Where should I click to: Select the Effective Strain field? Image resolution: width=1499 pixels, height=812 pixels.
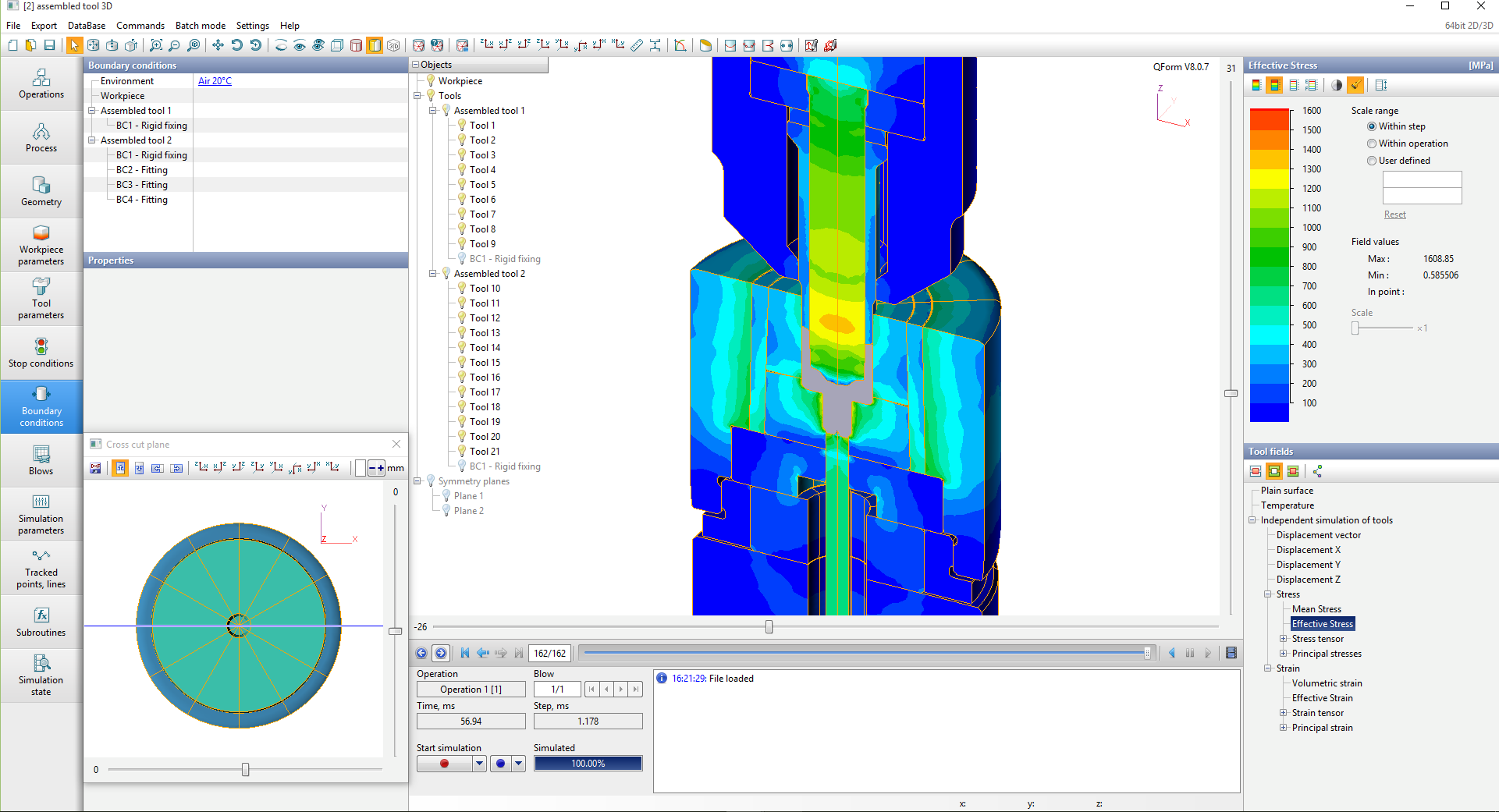point(1322,698)
